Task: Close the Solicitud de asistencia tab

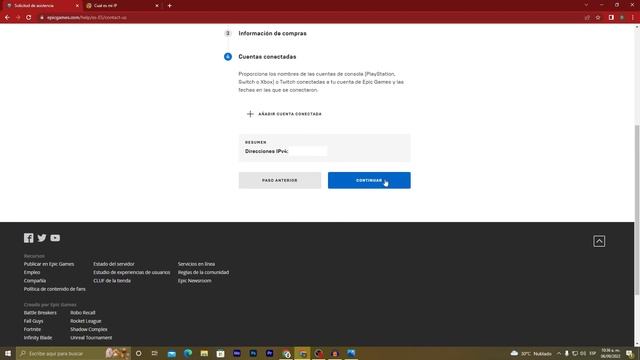Action: click(x=77, y=6)
